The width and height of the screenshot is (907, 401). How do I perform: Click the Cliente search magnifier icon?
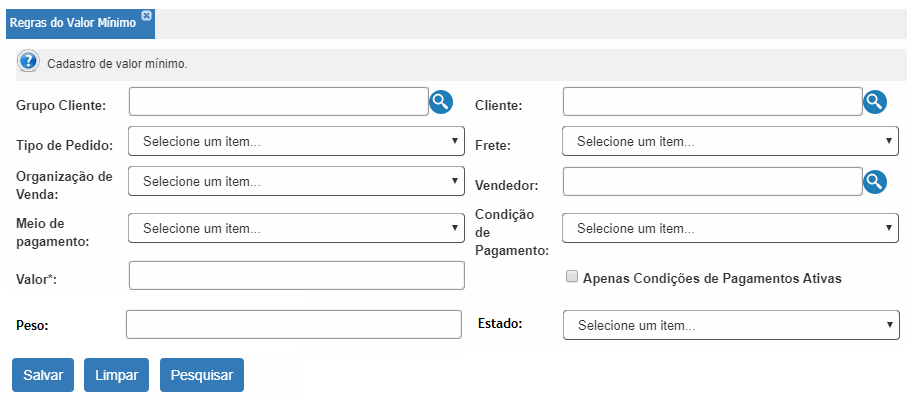[875, 102]
